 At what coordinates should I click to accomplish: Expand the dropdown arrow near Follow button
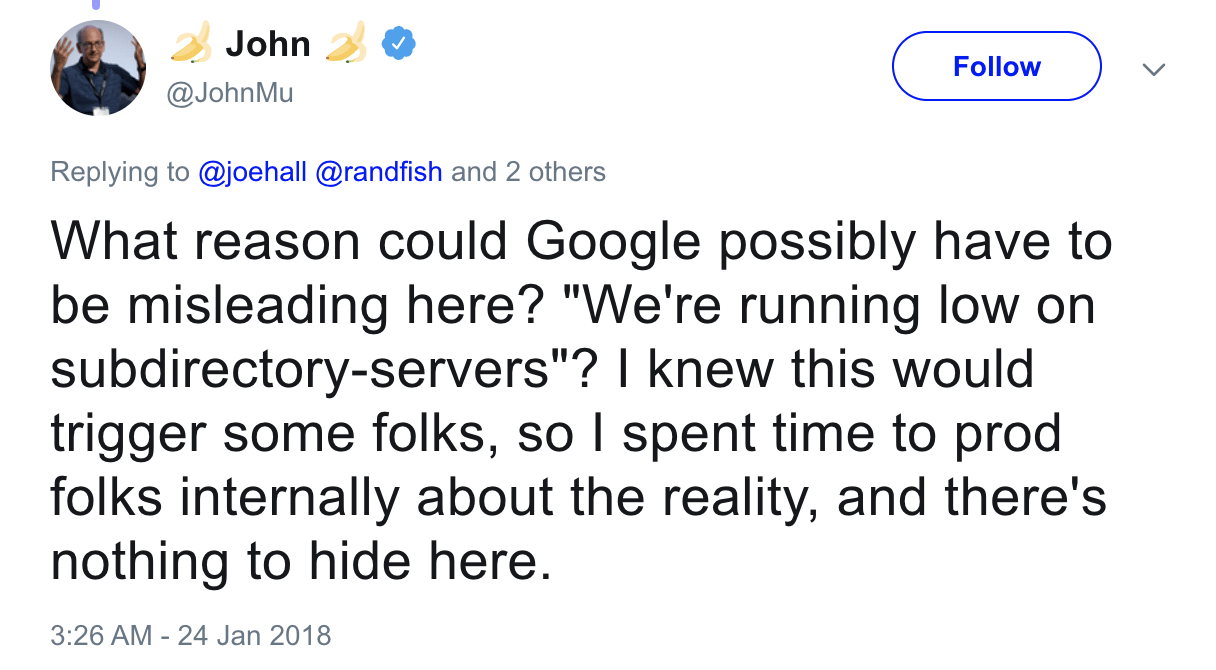(1154, 70)
